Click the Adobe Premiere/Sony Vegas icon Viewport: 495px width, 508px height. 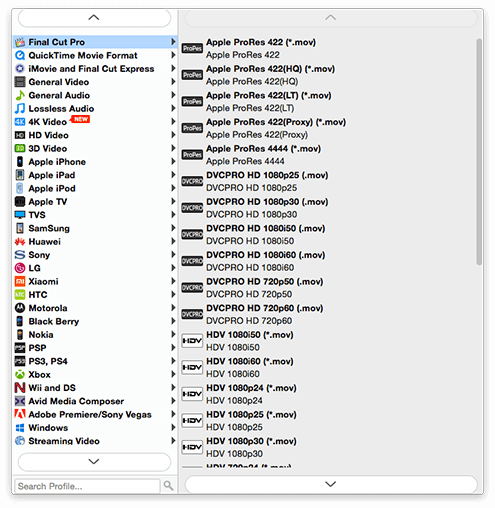20,414
